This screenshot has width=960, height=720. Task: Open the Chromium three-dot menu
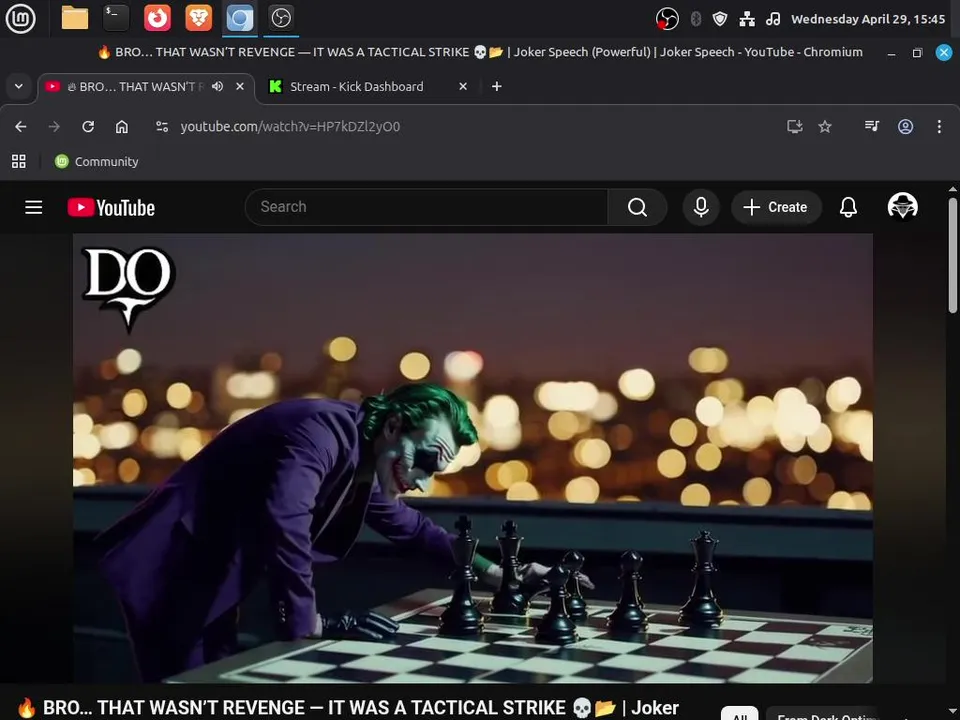pyautogui.click(x=939, y=127)
